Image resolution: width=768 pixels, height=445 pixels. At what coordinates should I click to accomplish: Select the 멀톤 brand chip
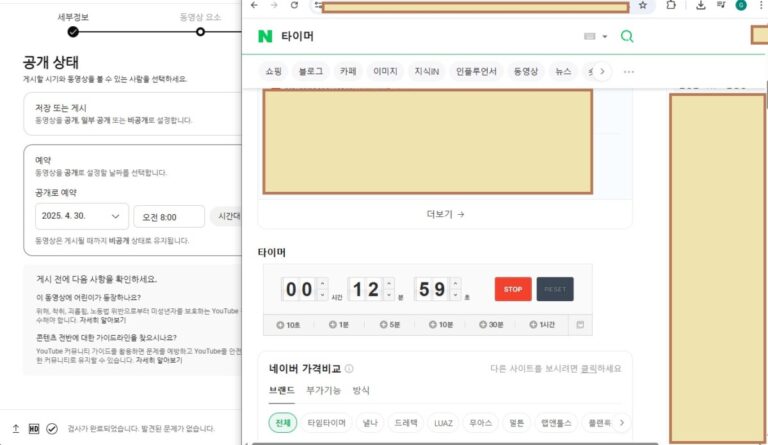click(x=517, y=422)
